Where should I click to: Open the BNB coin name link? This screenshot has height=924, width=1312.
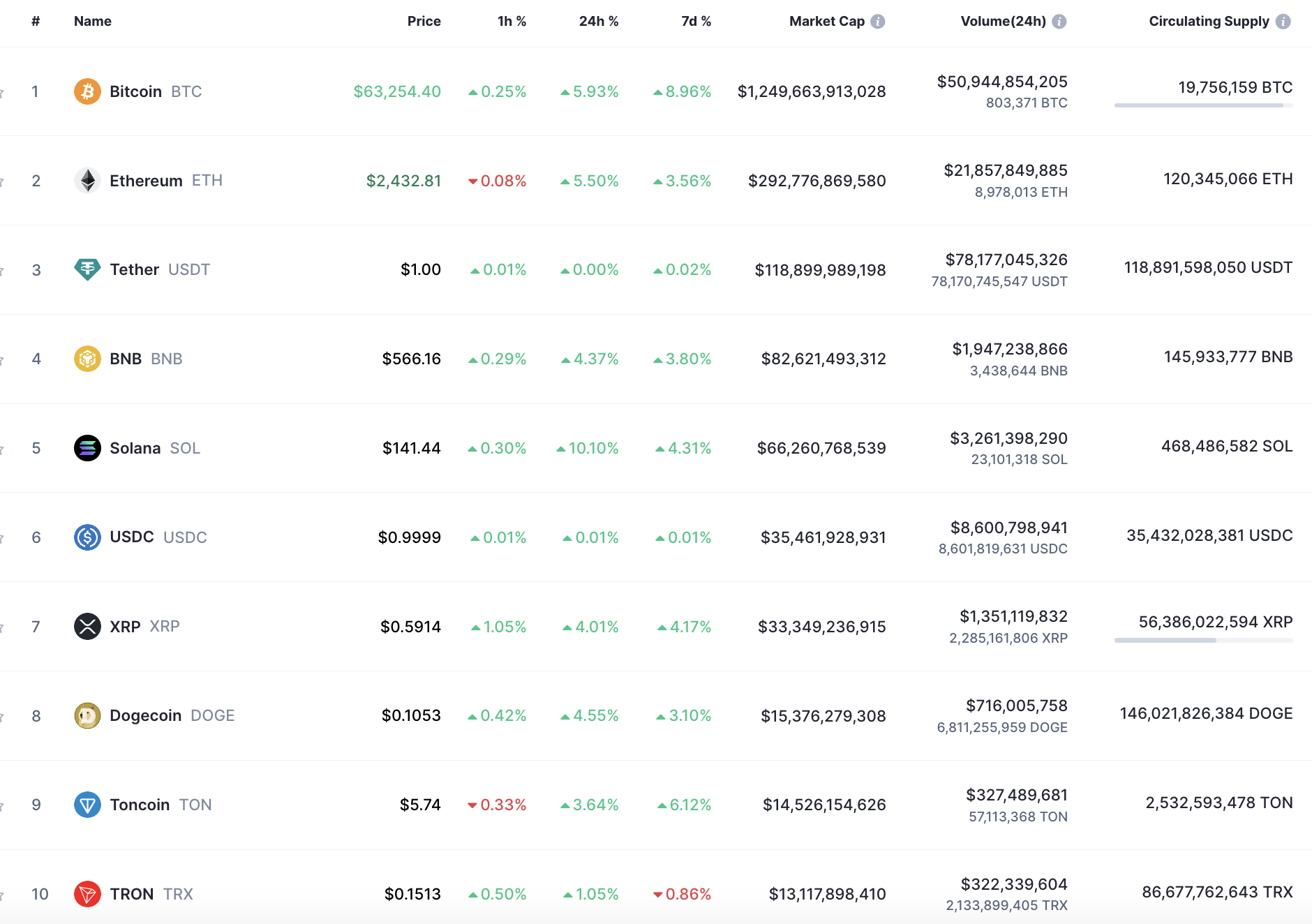(126, 359)
